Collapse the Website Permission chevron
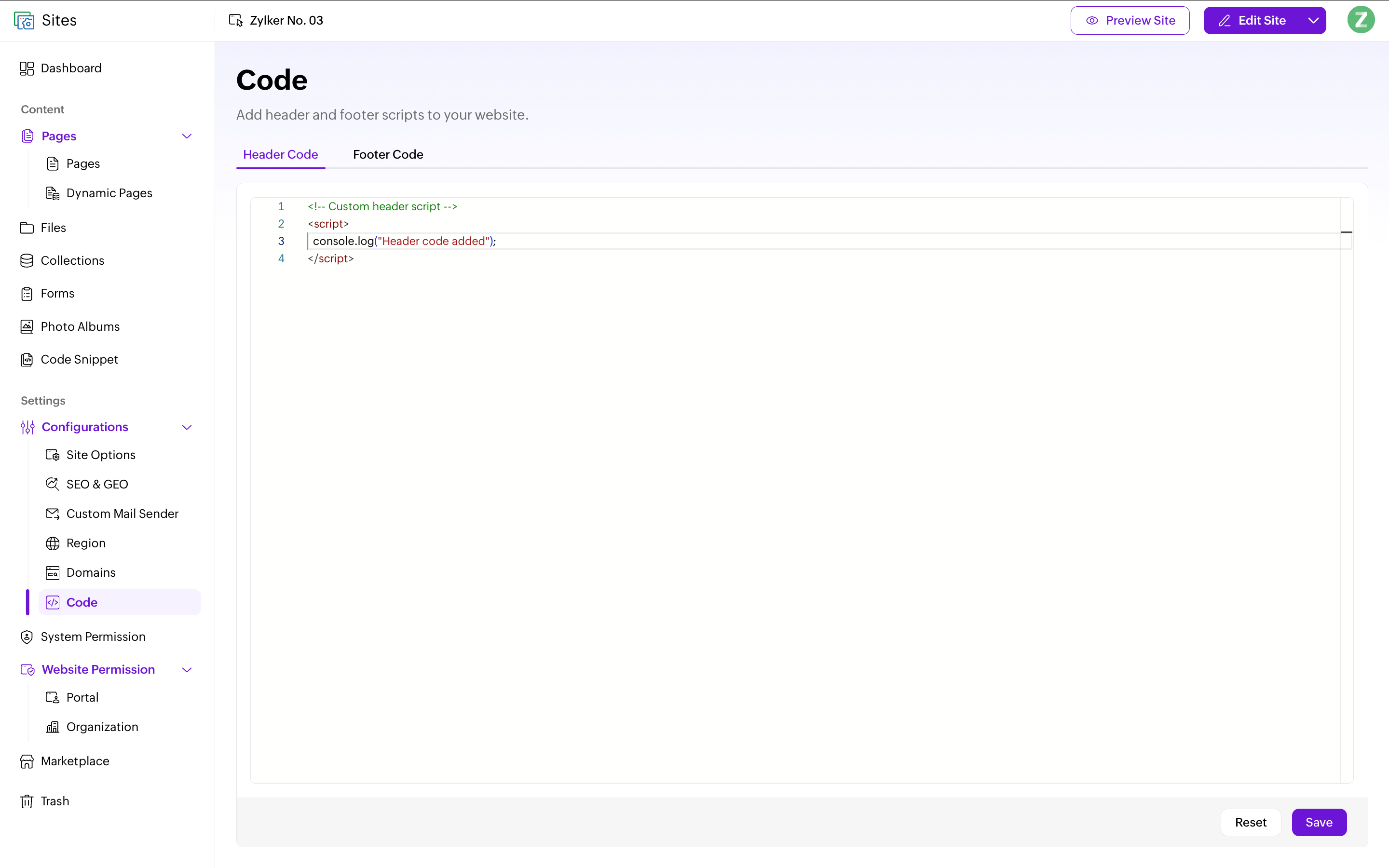This screenshot has height=868, width=1389. 187,670
